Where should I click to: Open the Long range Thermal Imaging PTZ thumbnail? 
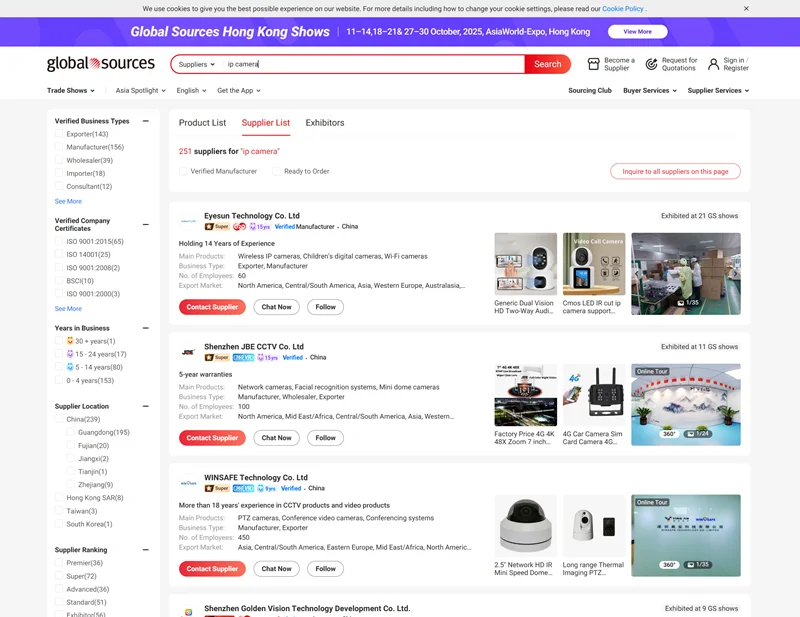tap(594, 526)
